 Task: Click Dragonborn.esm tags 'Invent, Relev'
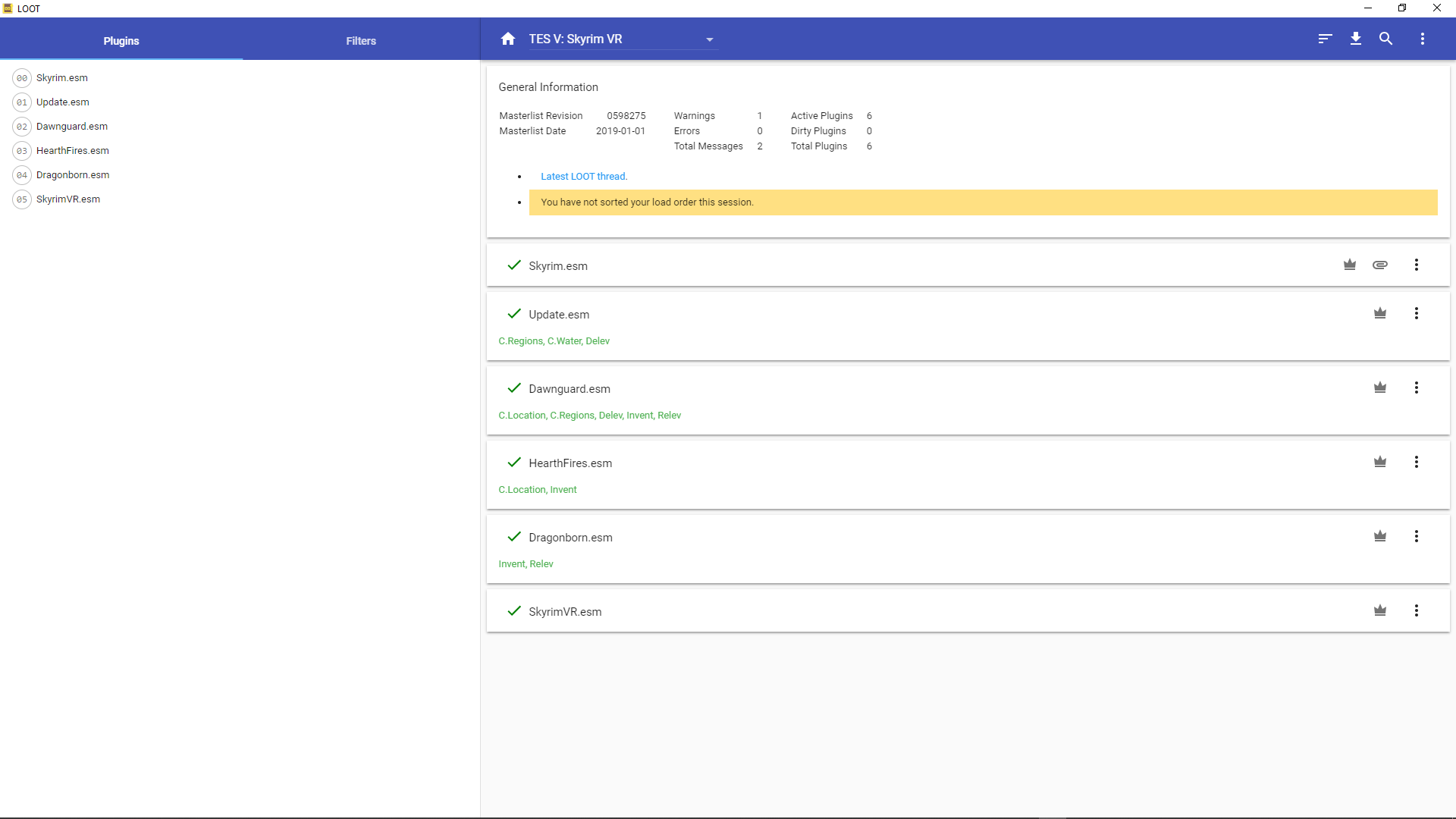(x=526, y=564)
